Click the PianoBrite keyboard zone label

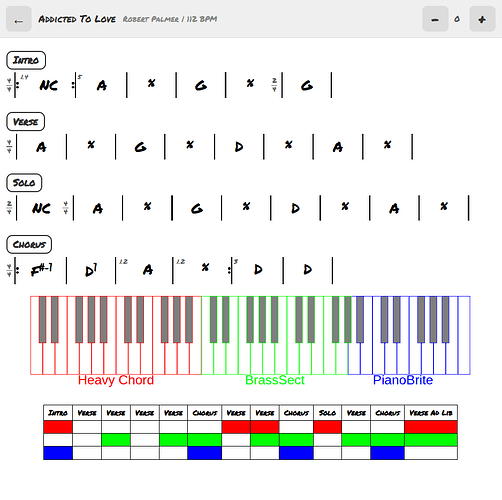coord(403,380)
